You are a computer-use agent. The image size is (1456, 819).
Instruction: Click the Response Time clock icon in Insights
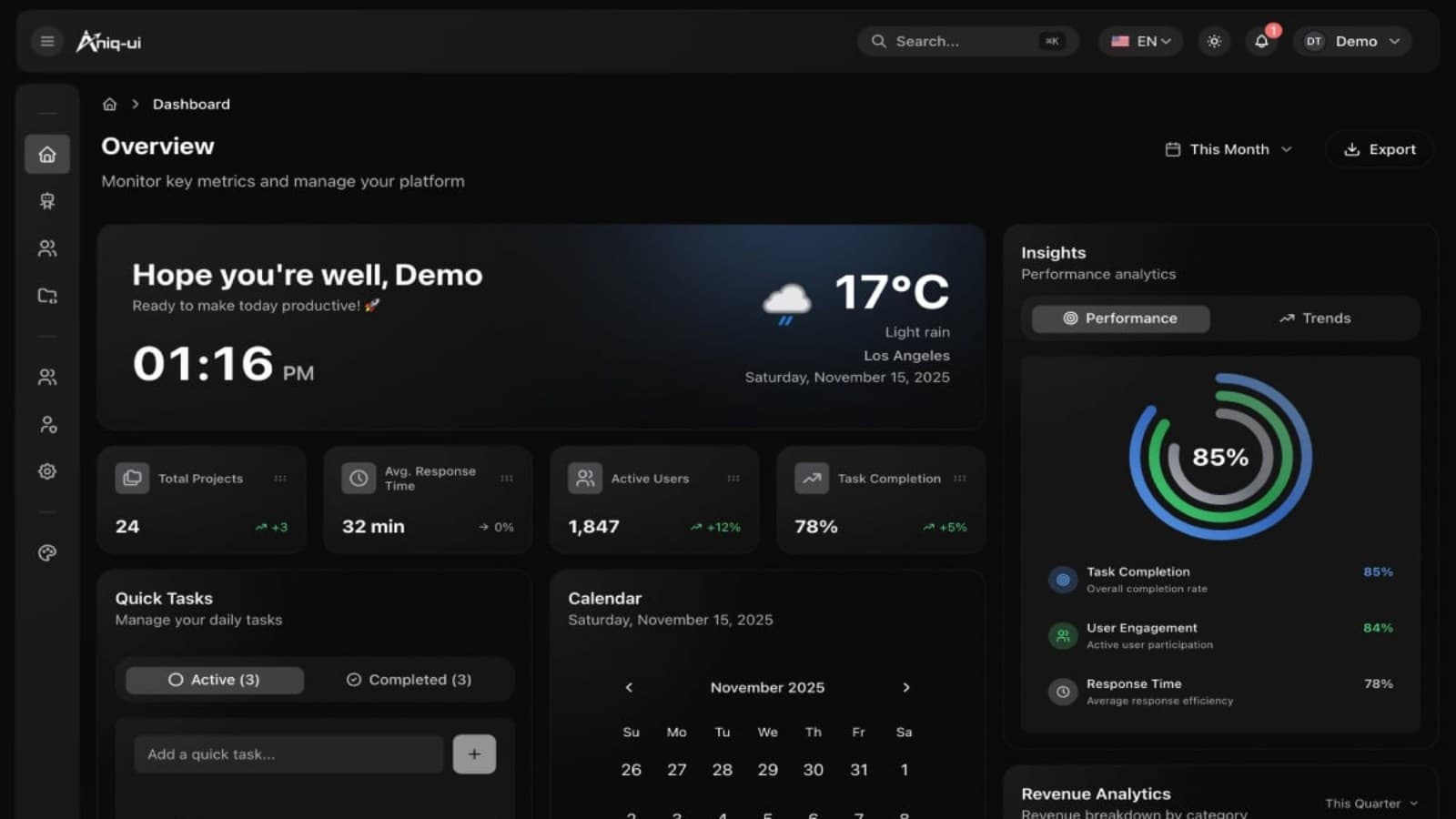pyautogui.click(x=1063, y=692)
